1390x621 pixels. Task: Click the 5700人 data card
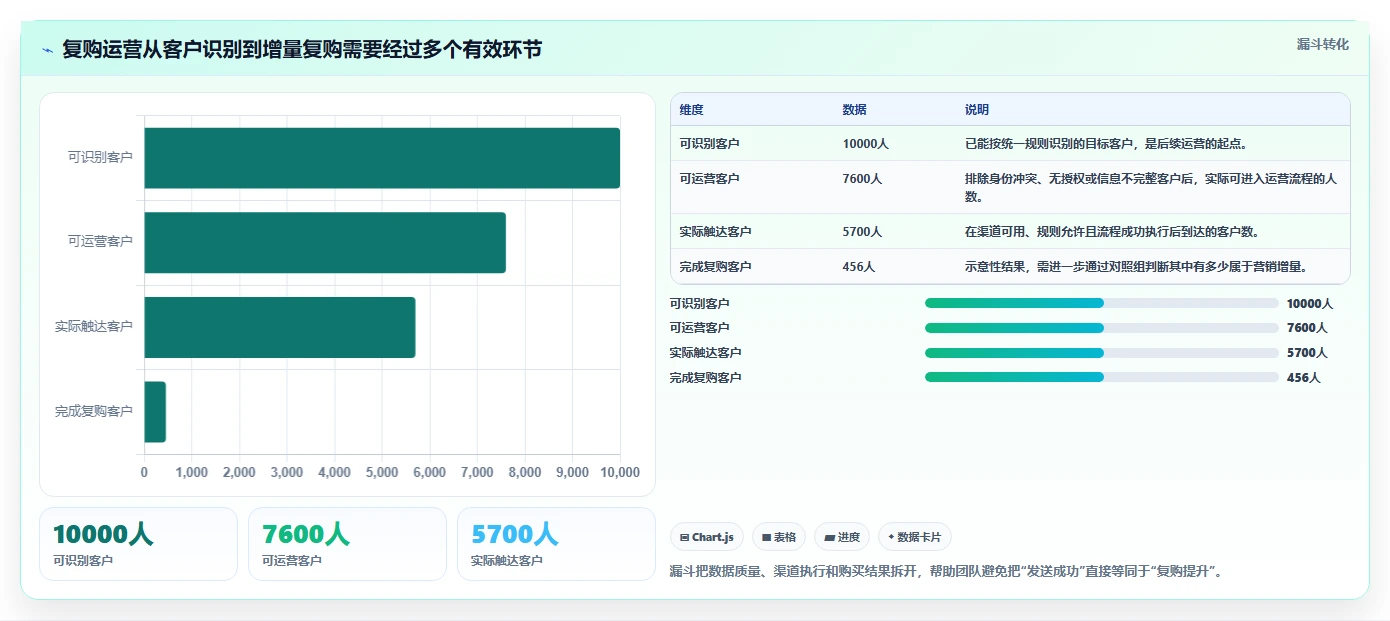556,544
